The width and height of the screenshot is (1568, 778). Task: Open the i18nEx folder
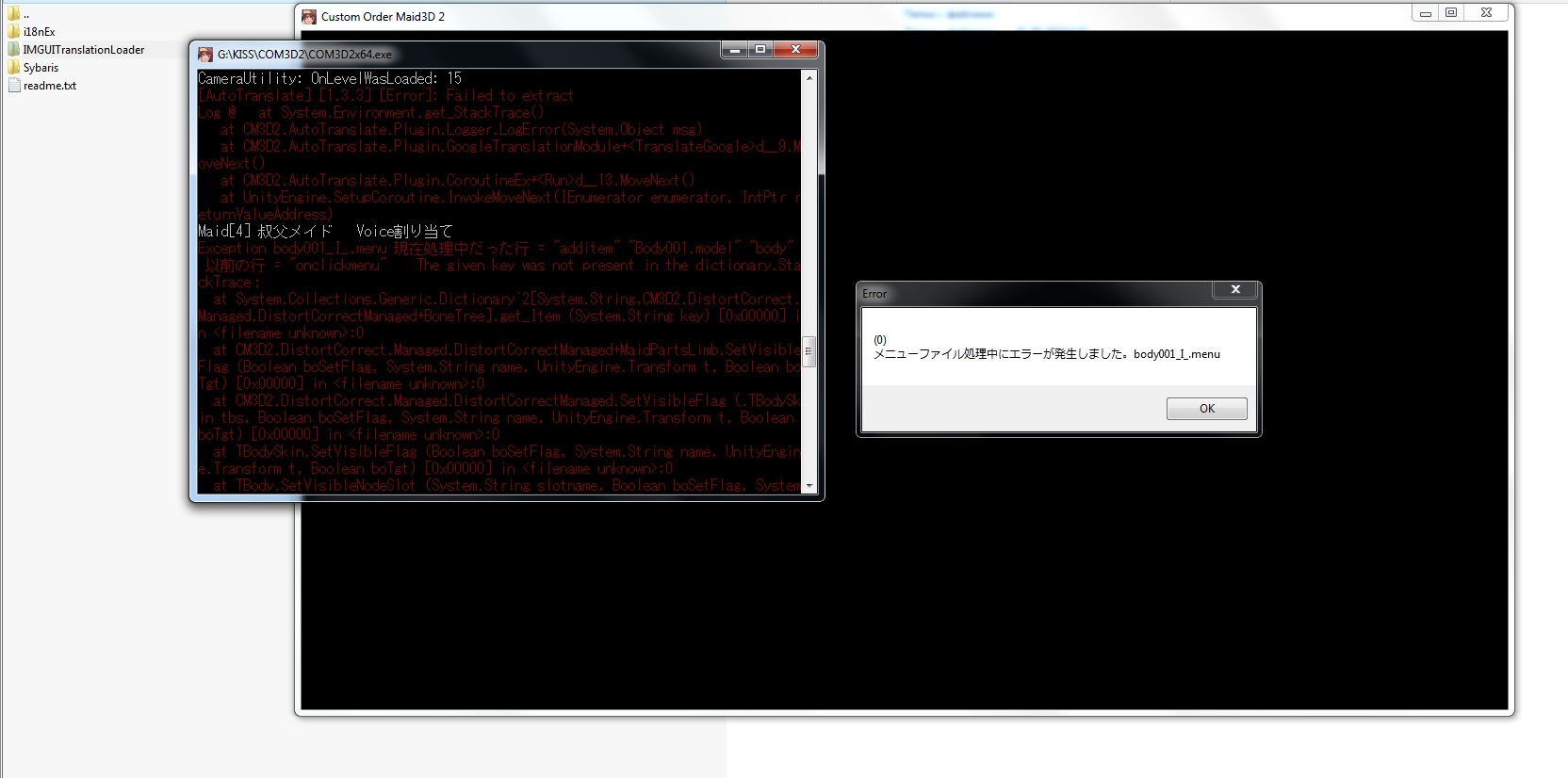click(x=39, y=32)
